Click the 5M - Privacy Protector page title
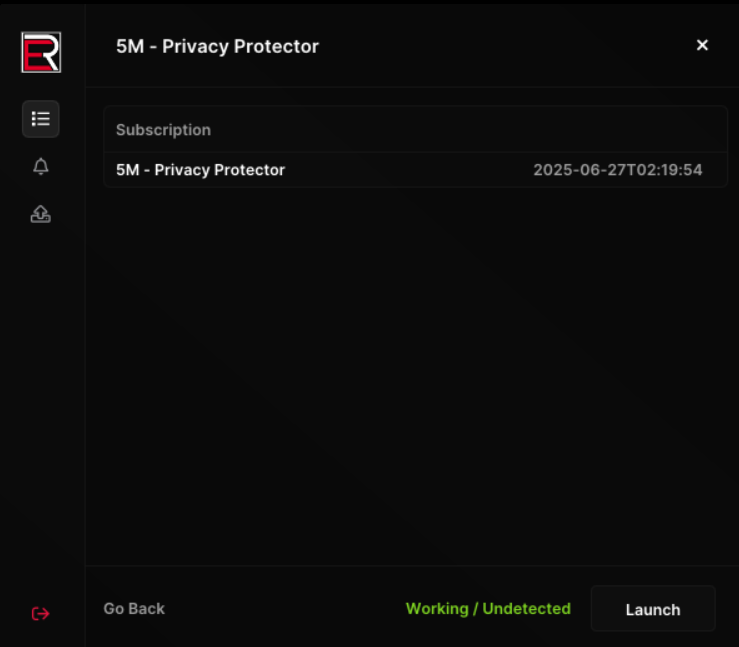739x647 pixels. click(x=217, y=46)
